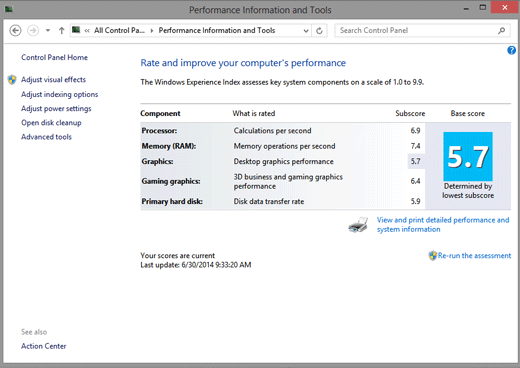This screenshot has height=368, width=520.
Task: Click 'Disk data transfer rate' description
Action: pos(269,201)
